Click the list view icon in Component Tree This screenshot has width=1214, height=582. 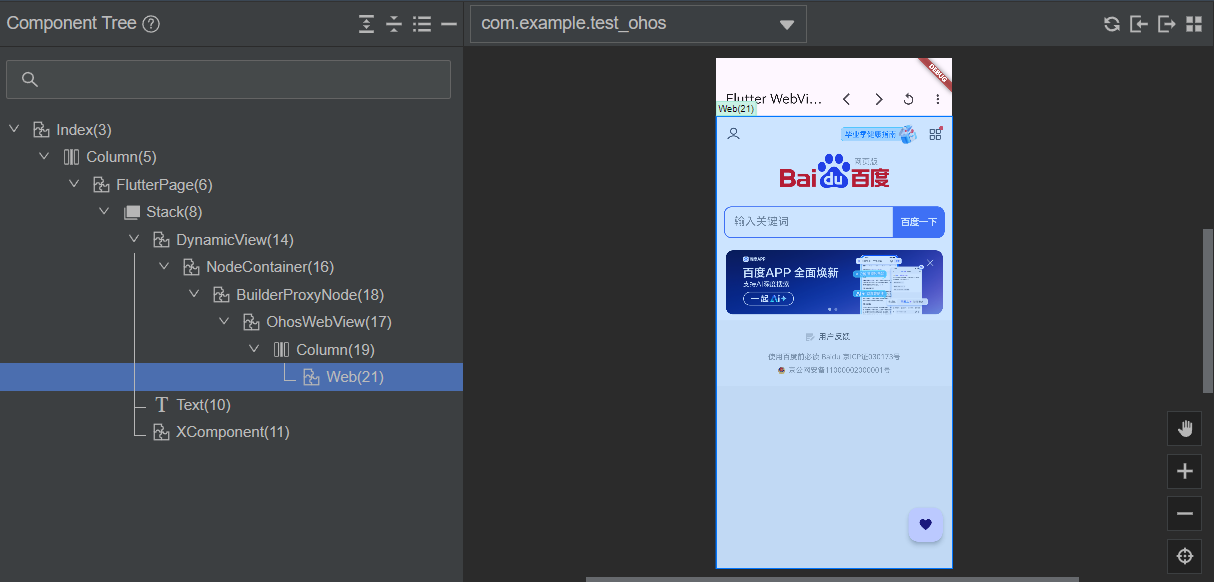422,24
